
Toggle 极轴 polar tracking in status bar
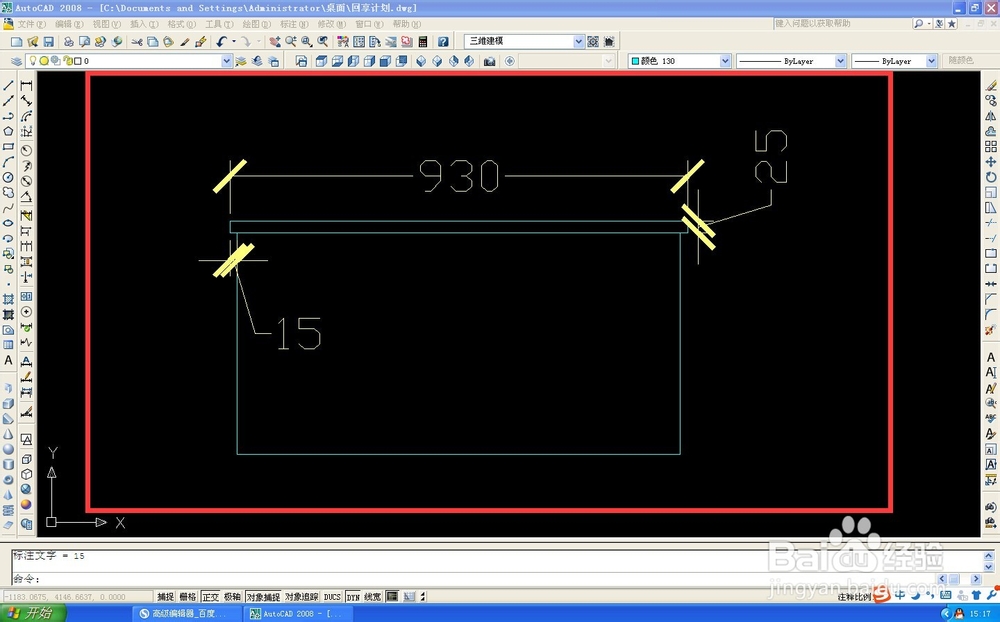tap(232, 597)
